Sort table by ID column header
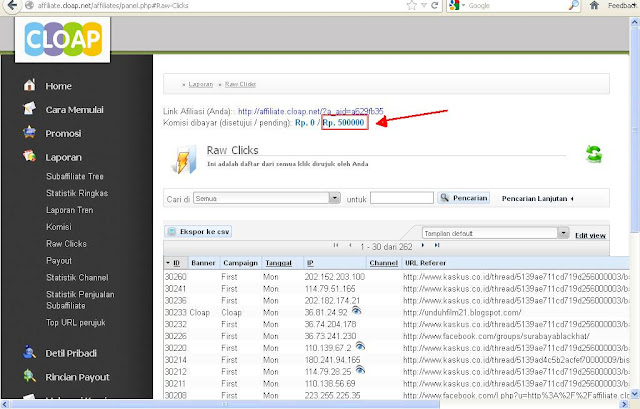 coord(176,263)
